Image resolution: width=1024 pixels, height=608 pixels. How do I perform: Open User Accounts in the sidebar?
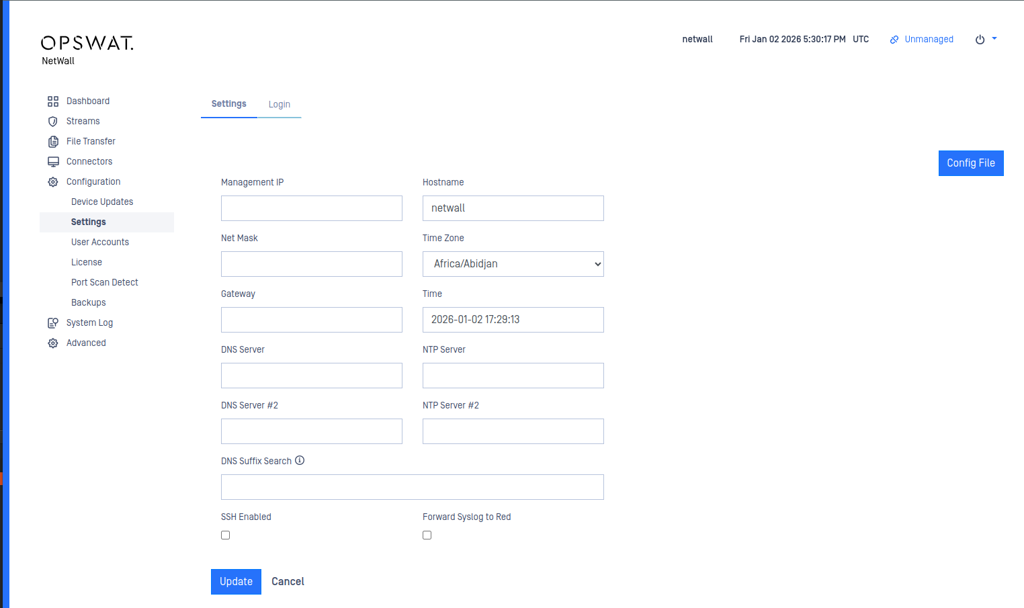[100, 242]
